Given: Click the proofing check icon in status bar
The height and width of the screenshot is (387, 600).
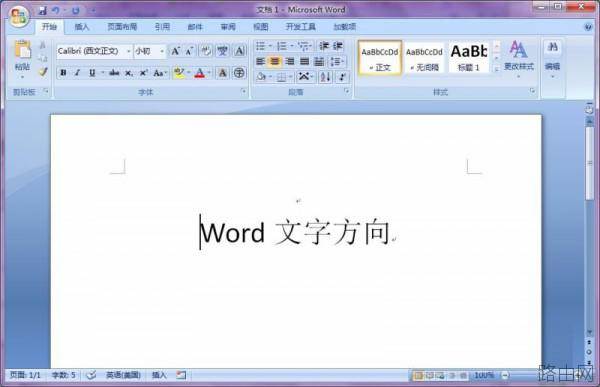Looking at the screenshot, I should (91, 375).
